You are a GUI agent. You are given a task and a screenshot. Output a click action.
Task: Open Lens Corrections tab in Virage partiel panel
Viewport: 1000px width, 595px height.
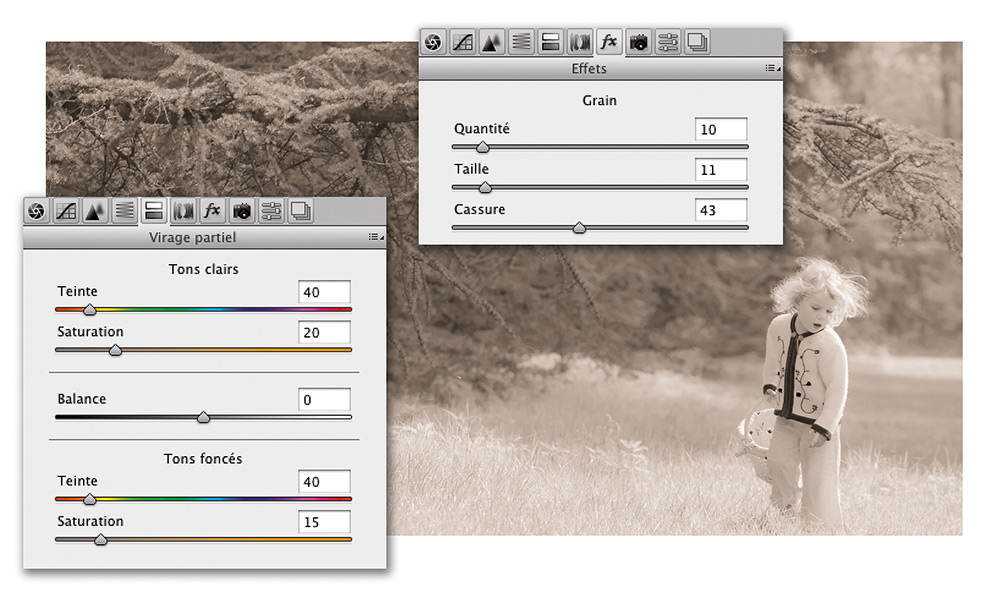click(184, 211)
